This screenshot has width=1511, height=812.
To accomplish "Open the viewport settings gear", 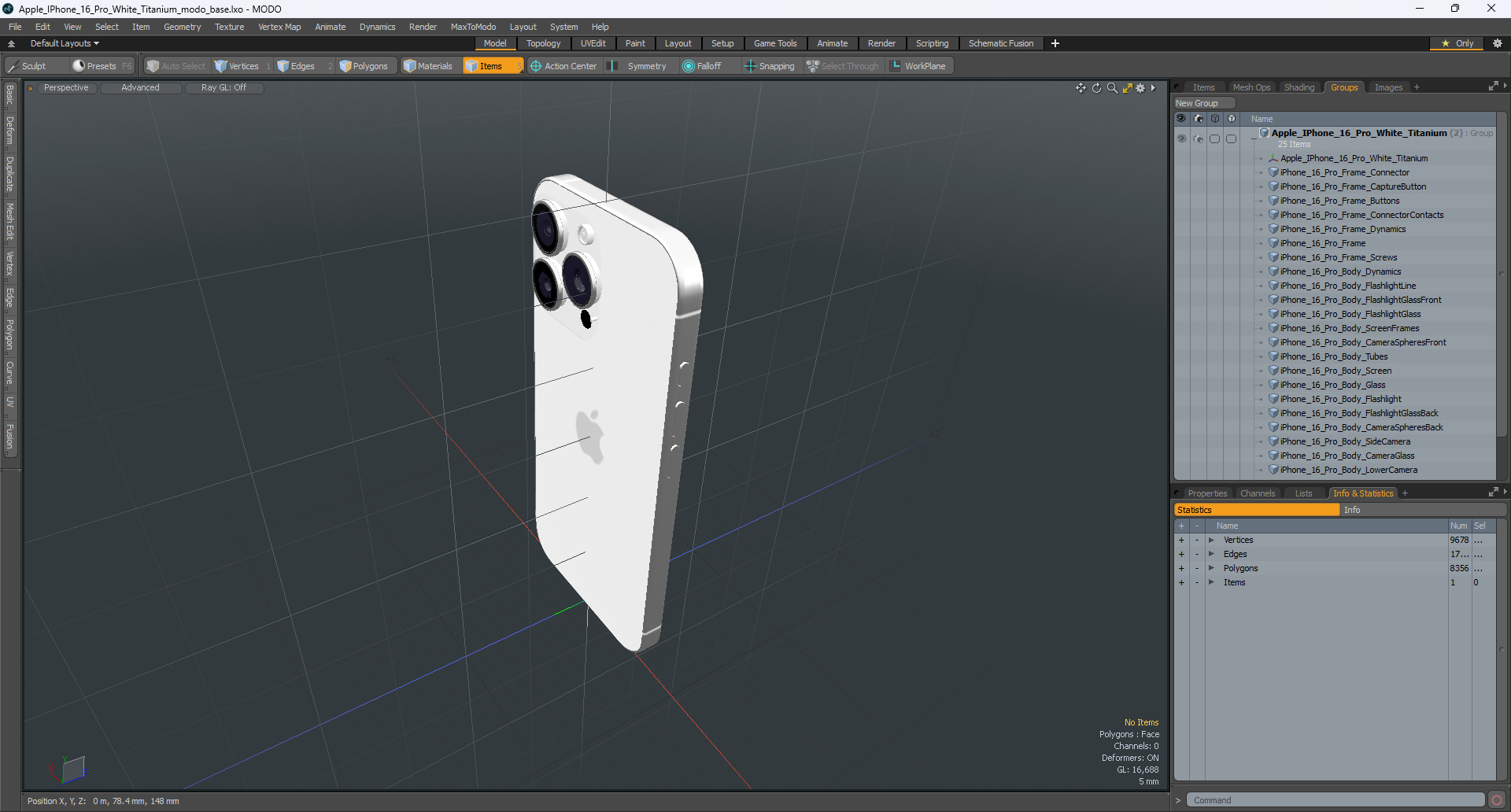I will click(1140, 88).
